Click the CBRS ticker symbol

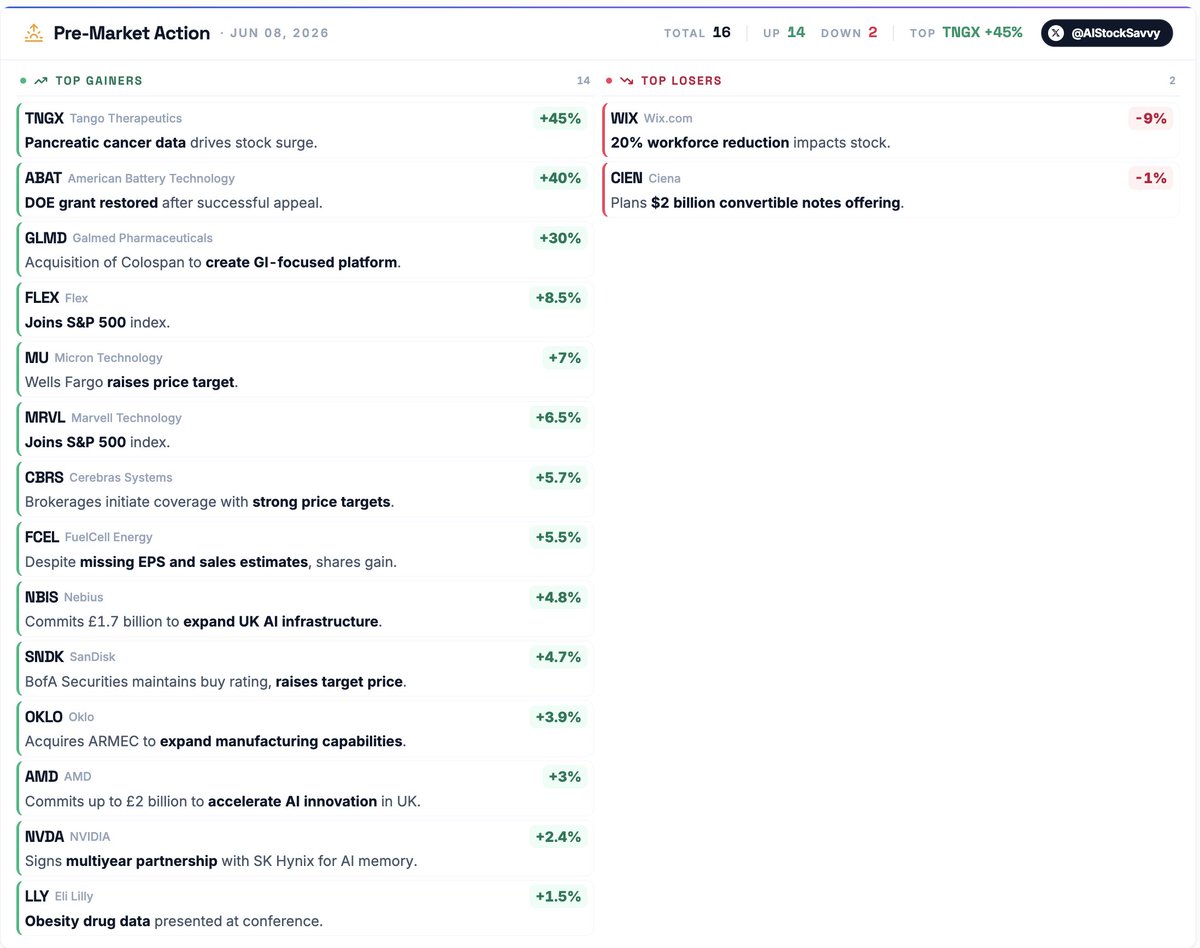[44, 478]
